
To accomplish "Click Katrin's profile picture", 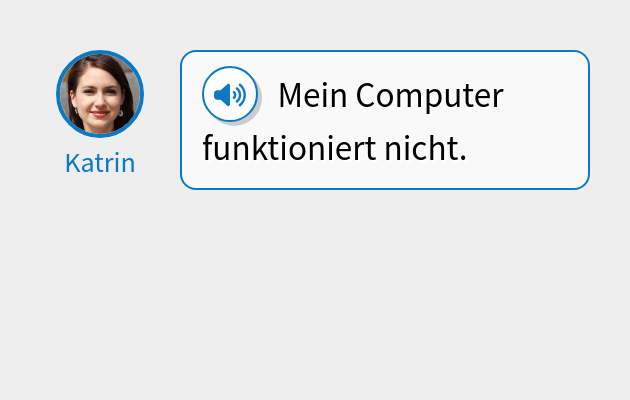I will coord(100,94).
